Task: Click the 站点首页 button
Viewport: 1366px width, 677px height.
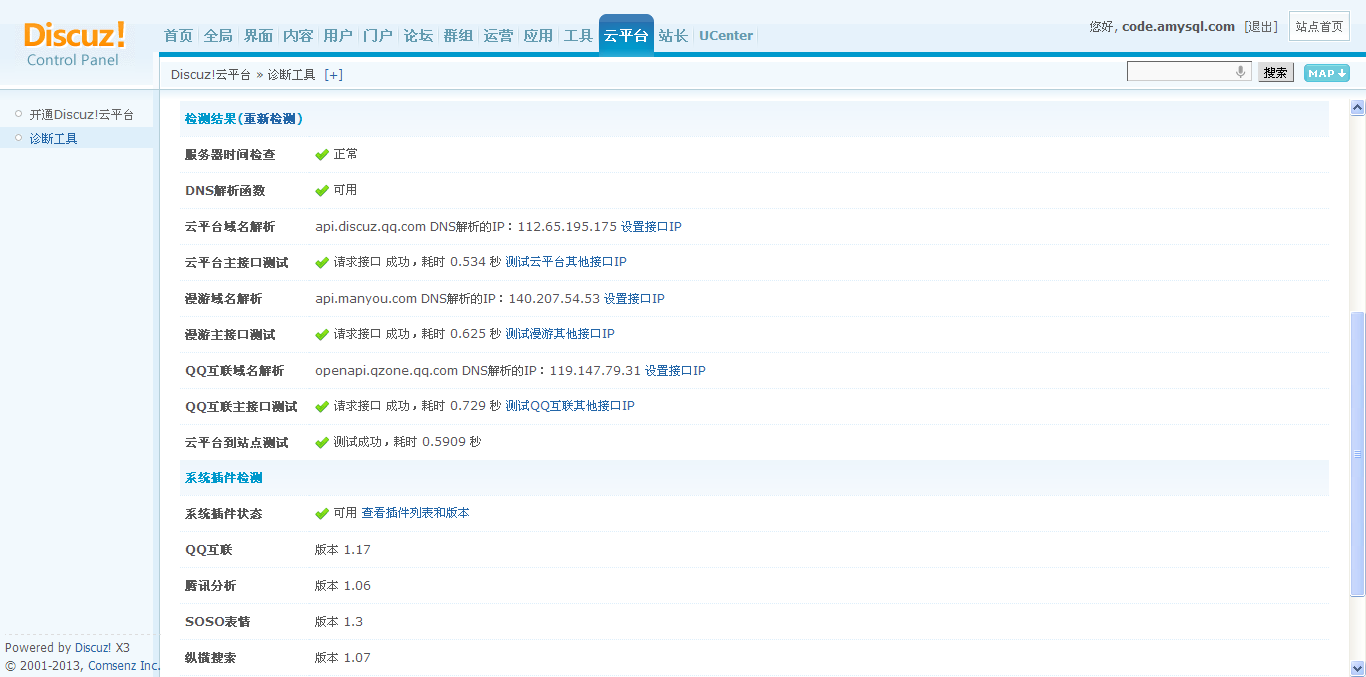Action: pyautogui.click(x=1319, y=27)
